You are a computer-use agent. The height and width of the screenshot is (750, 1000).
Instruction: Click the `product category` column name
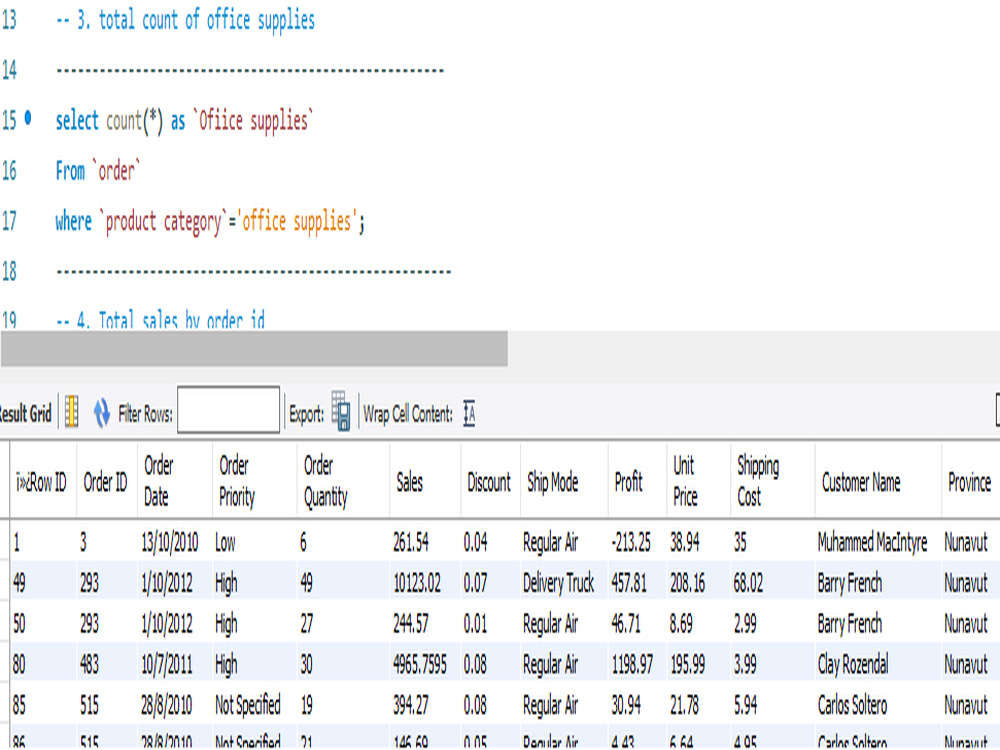163,221
